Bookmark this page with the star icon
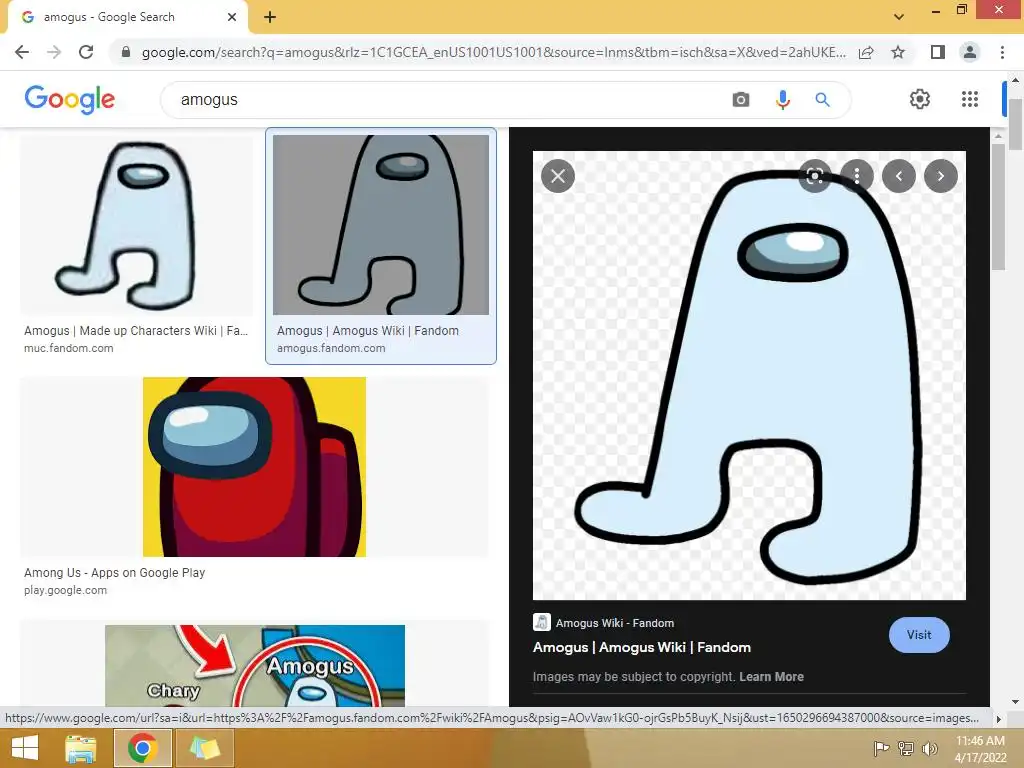Image resolution: width=1024 pixels, height=768 pixels. (898, 52)
